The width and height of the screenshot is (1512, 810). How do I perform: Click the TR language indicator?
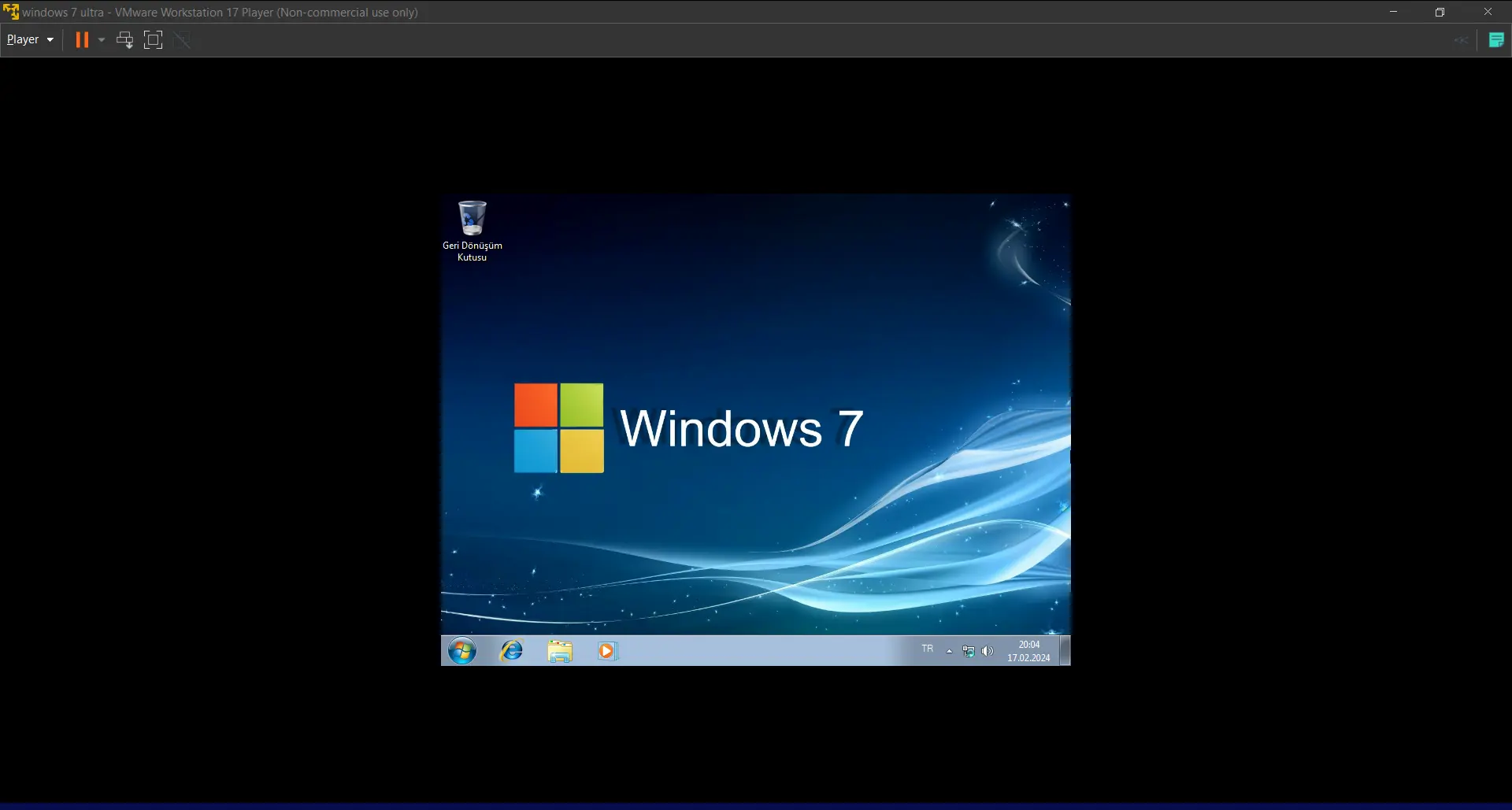coord(928,649)
